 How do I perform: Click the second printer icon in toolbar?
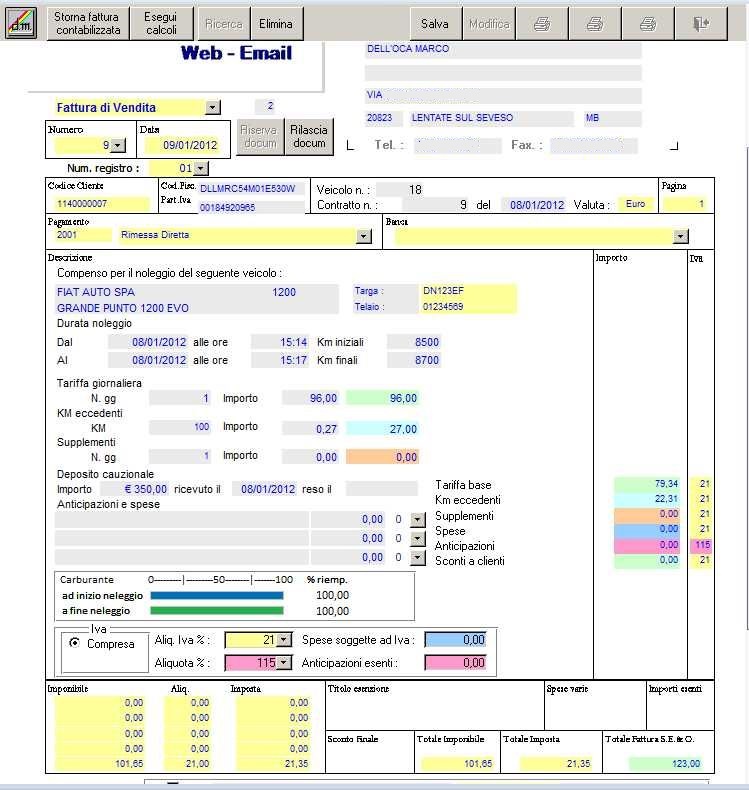(x=595, y=24)
